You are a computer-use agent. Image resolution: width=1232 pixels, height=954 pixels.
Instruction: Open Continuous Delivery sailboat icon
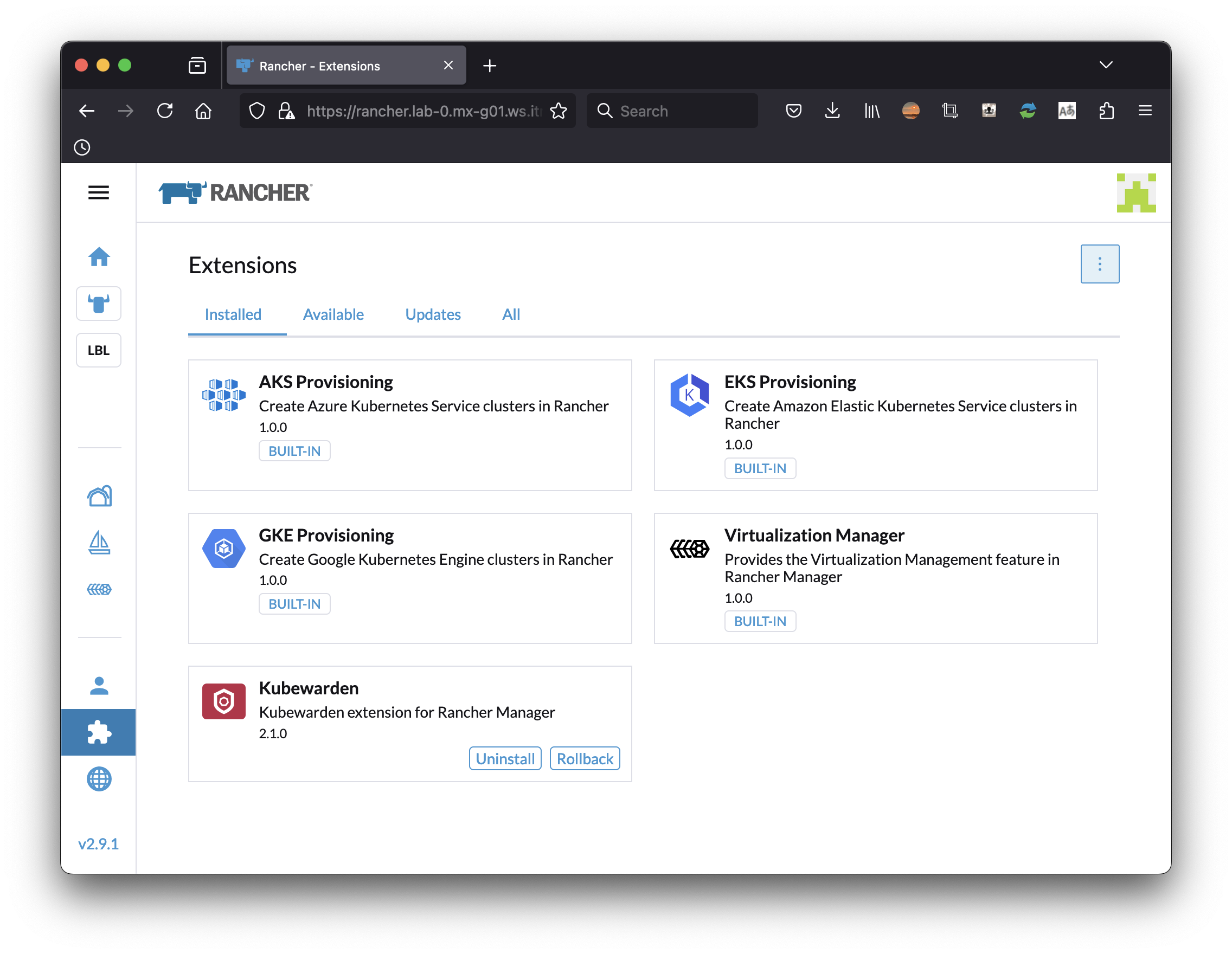99,543
